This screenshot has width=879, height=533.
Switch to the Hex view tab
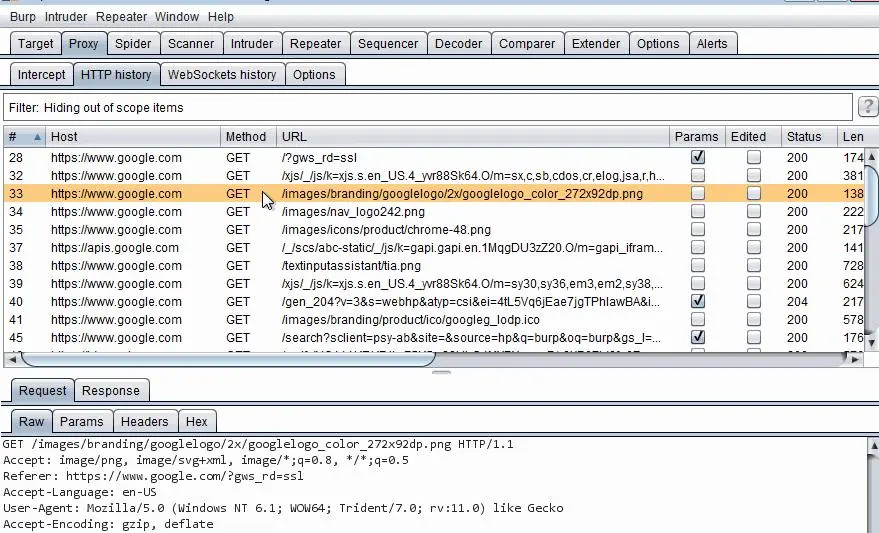(197, 421)
